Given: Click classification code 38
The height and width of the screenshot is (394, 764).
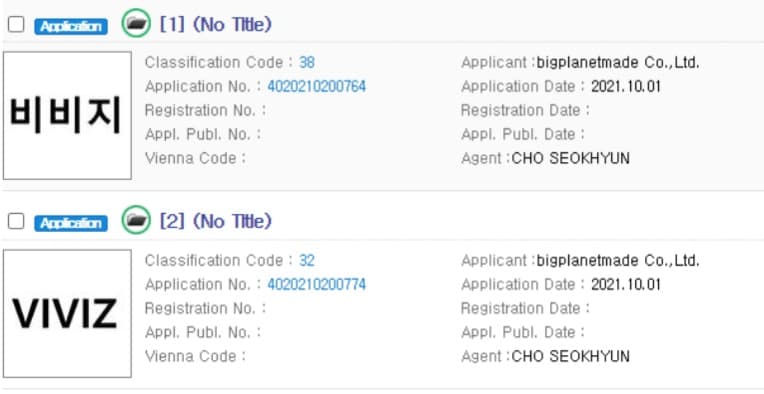Looking at the screenshot, I should [307, 63].
